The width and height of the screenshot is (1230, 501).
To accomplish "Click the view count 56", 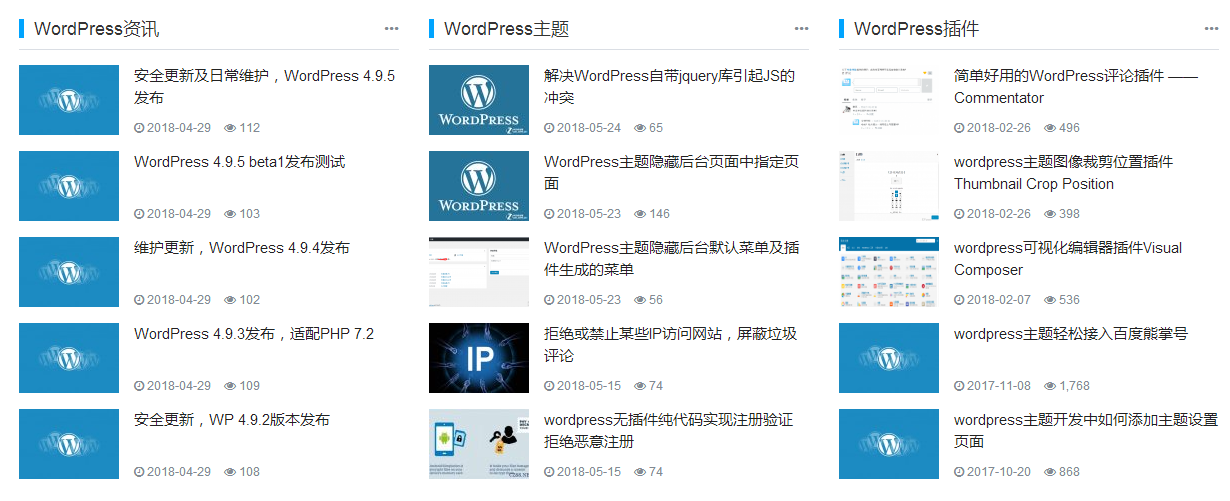I will [x=656, y=300].
